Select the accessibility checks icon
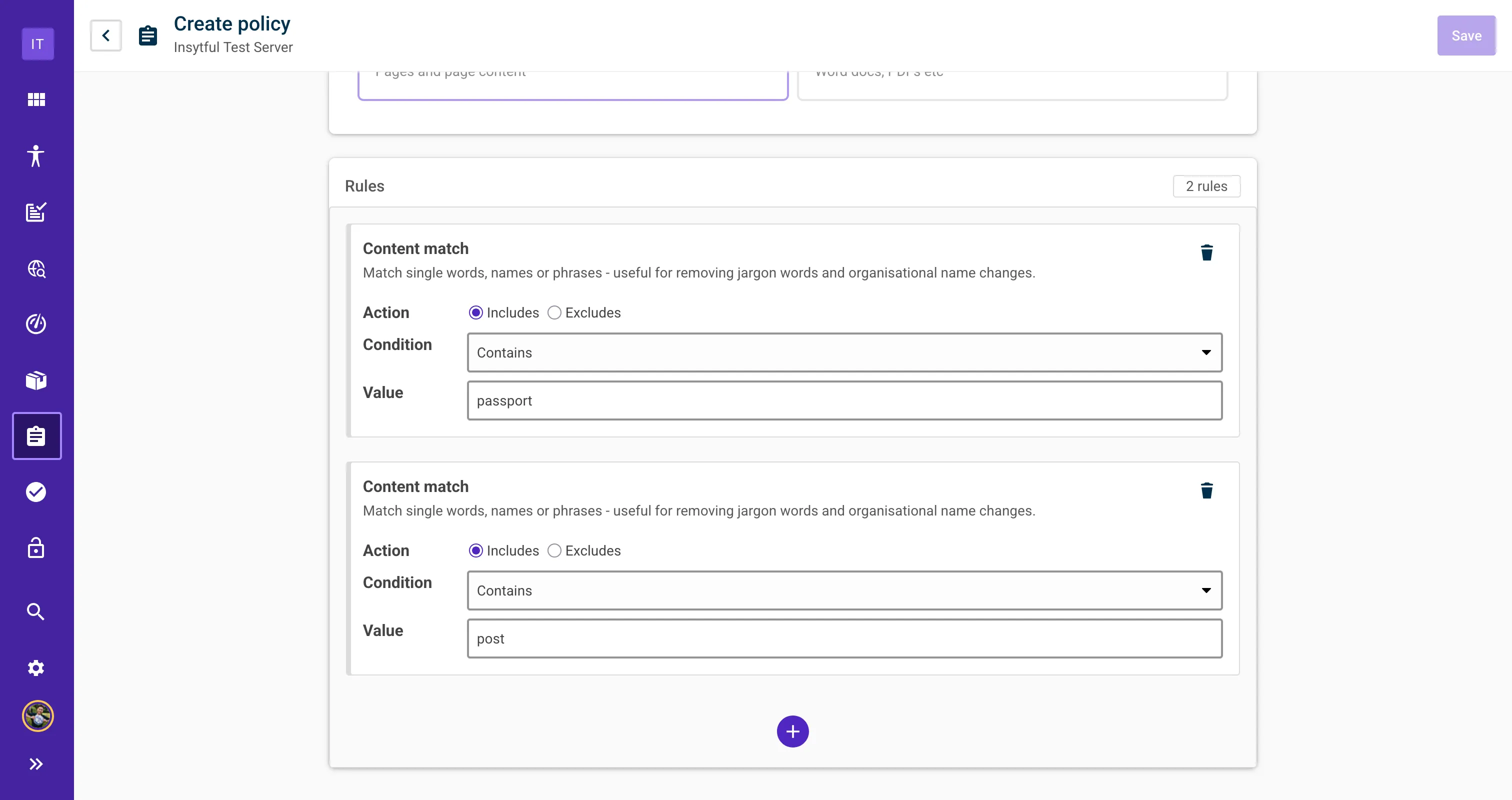The height and width of the screenshot is (800, 1512). click(x=36, y=156)
